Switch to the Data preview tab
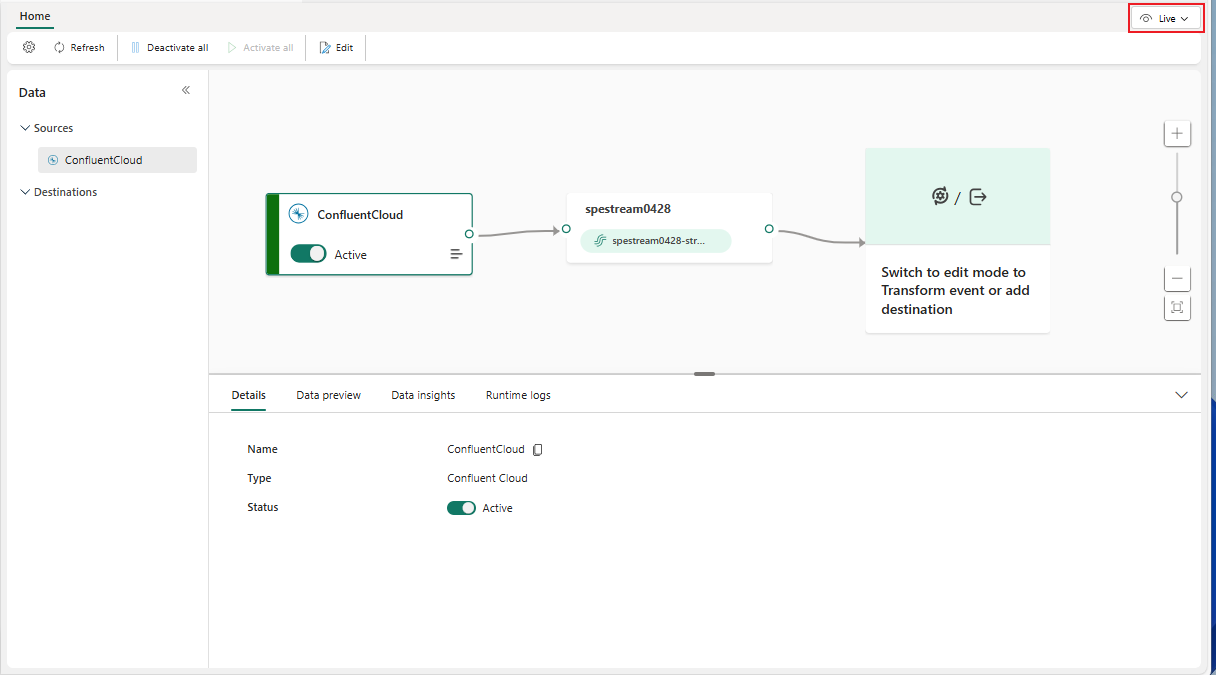Viewport: 1216px width, 675px height. pyautogui.click(x=328, y=394)
